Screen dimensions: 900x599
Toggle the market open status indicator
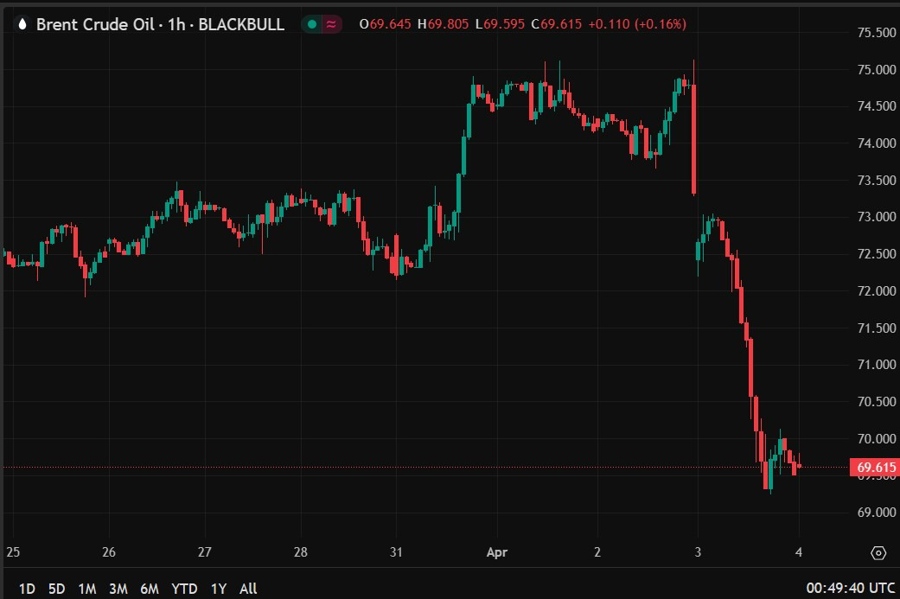(313, 23)
